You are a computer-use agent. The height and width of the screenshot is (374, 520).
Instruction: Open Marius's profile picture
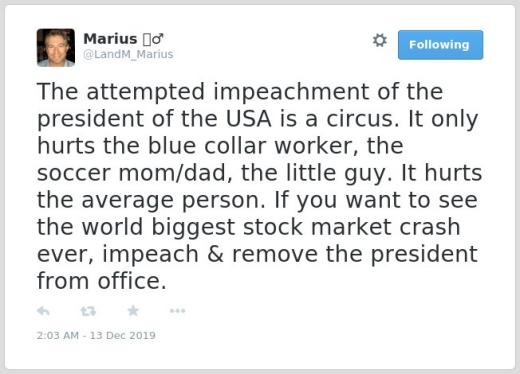[56, 48]
